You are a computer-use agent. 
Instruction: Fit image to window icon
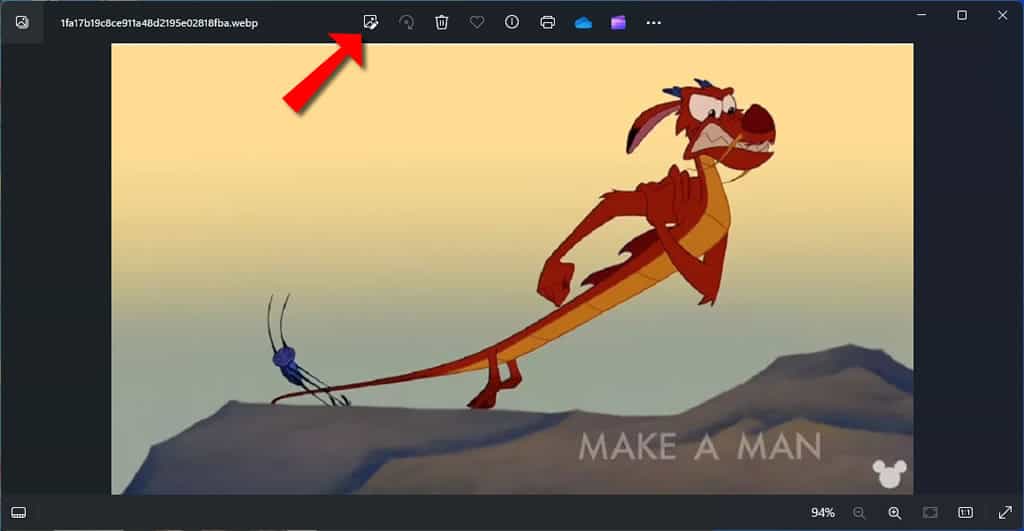[930, 513]
